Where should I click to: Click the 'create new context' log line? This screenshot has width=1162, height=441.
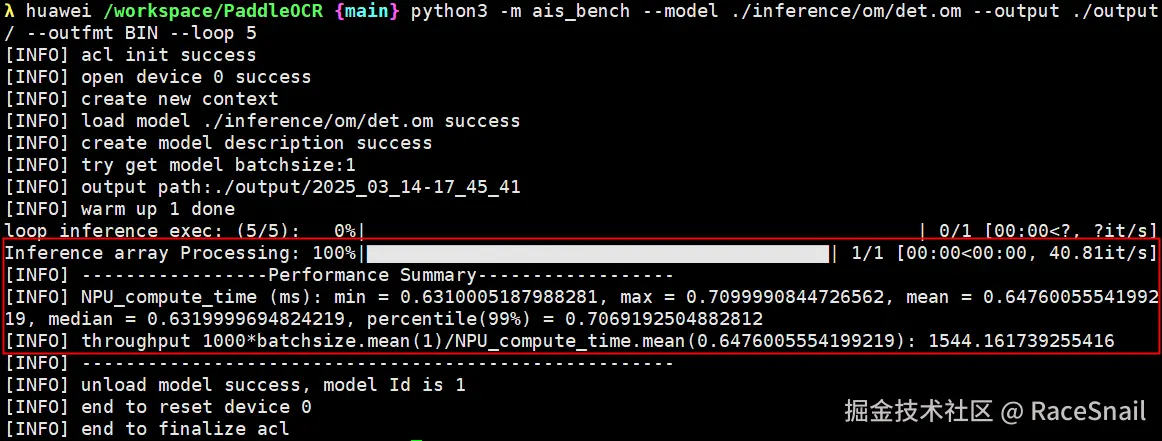coord(179,99)
